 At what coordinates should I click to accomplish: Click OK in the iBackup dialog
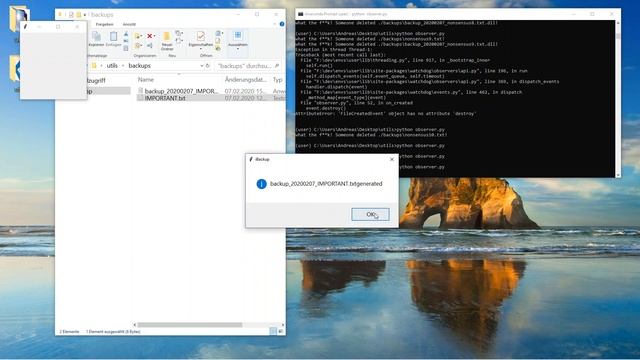click(370, 214)
